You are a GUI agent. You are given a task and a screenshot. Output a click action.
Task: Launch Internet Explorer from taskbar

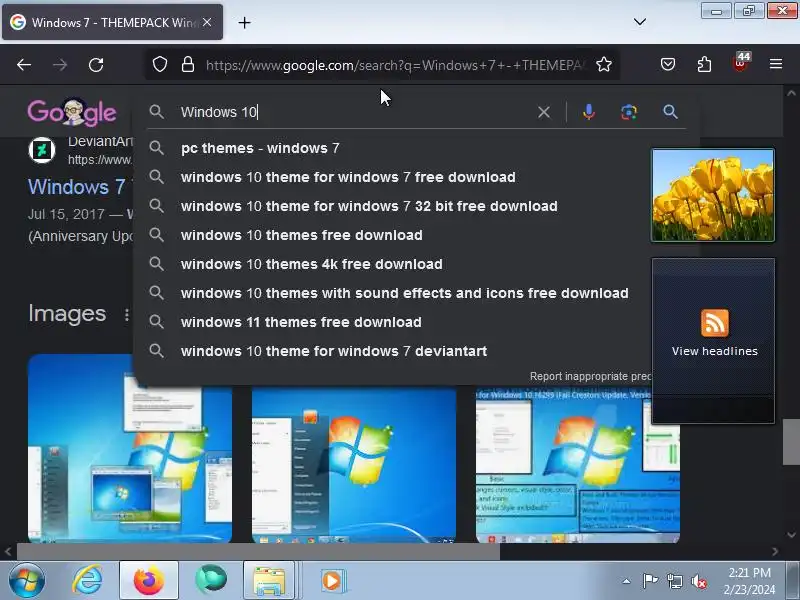pyautogui.click(x=87, y=581)
